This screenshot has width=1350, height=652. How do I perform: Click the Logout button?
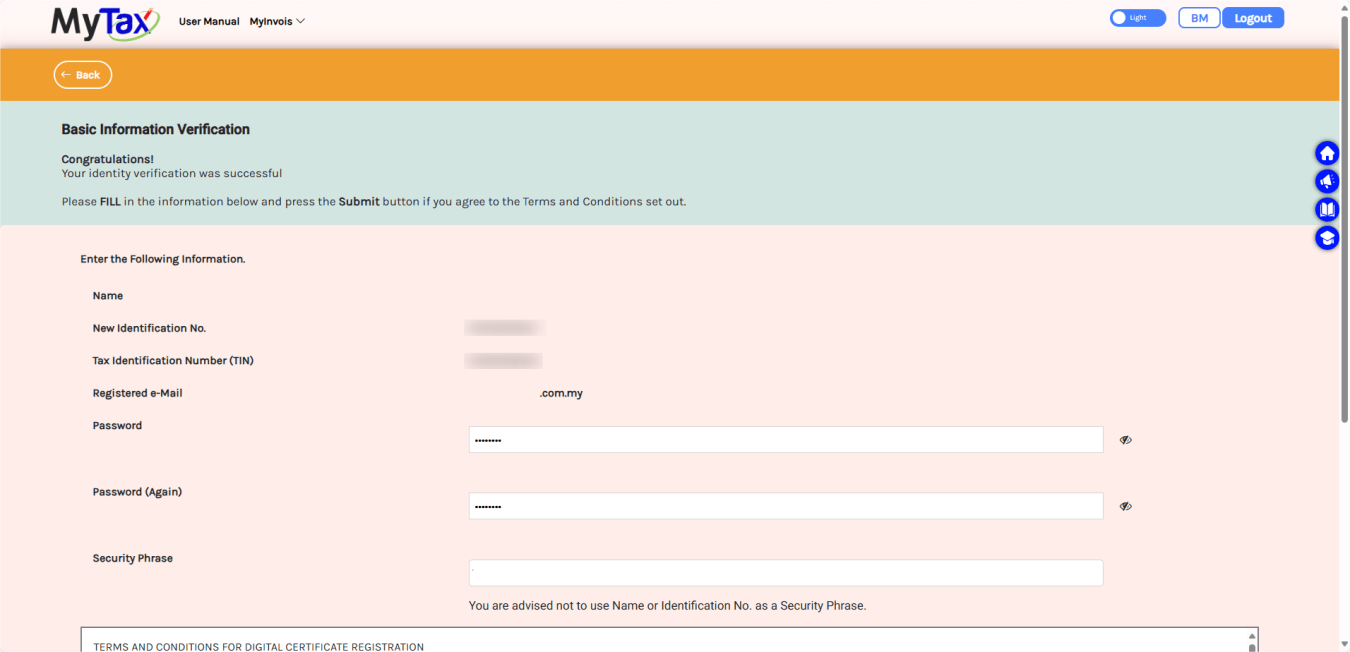pyautogui.click(x=1253, y=18)
